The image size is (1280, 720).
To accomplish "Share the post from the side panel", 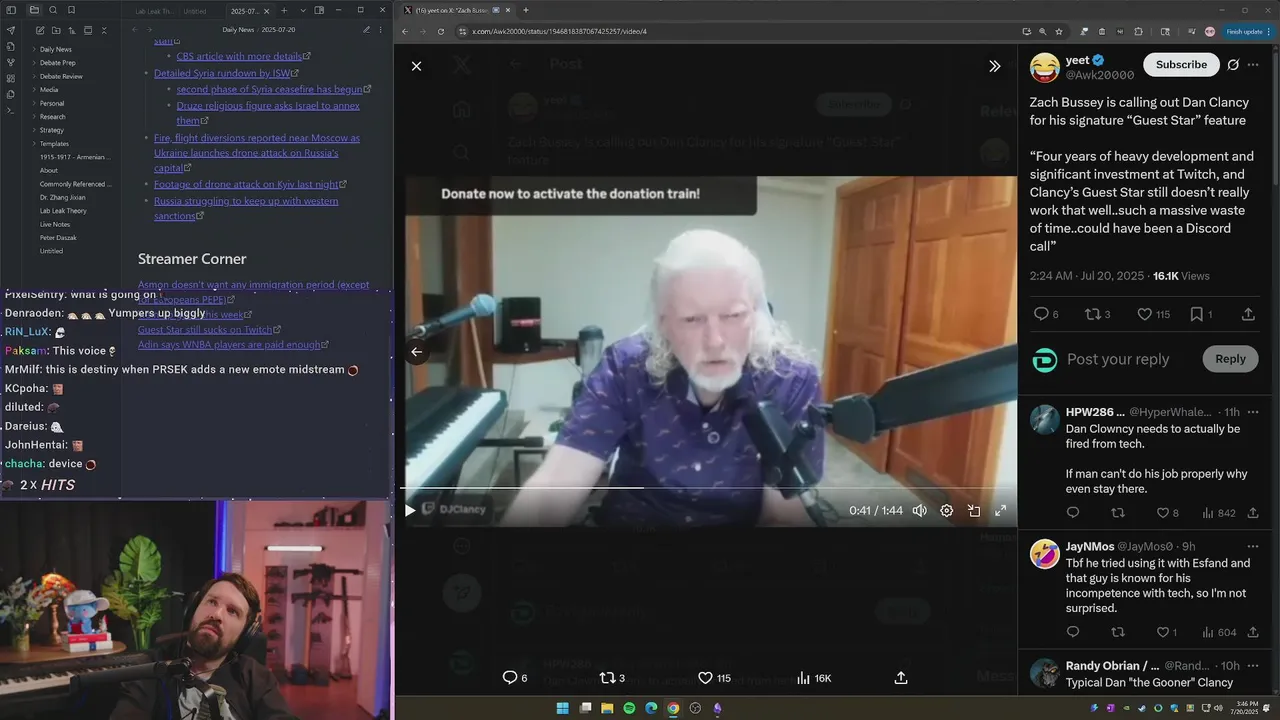I will click(1248, 314).
